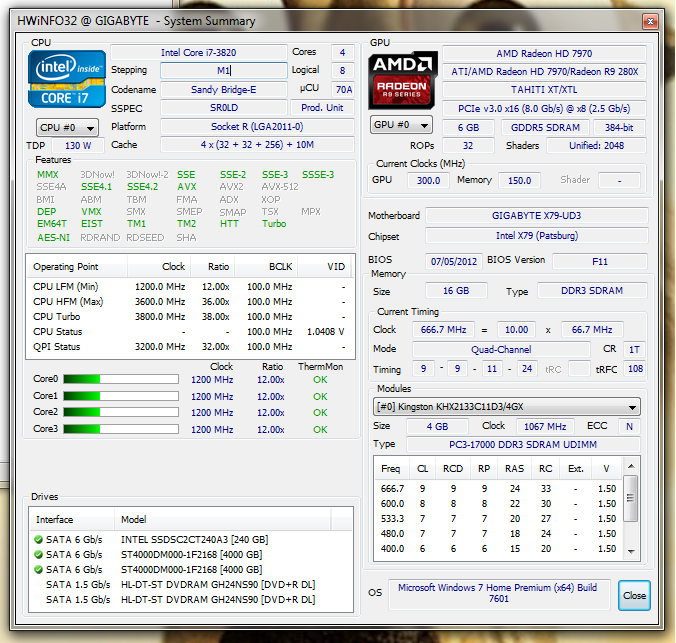
Task: Click the Intel Core i7-3820 name field
Action: pyautogui.click(x=199, y=53)
